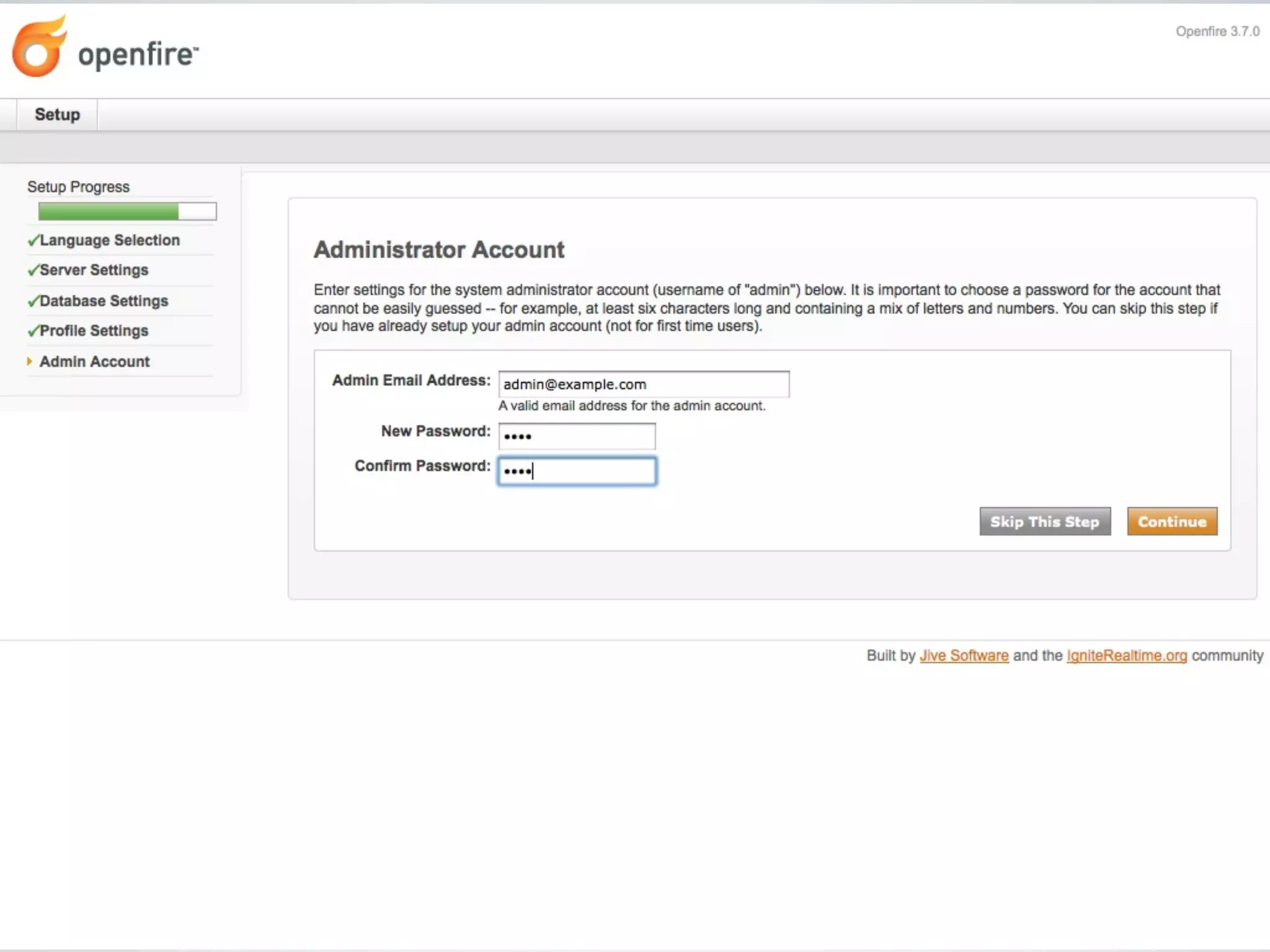
Task: Open the IgniteRealtime.org link
Action: click(1126, 656)
